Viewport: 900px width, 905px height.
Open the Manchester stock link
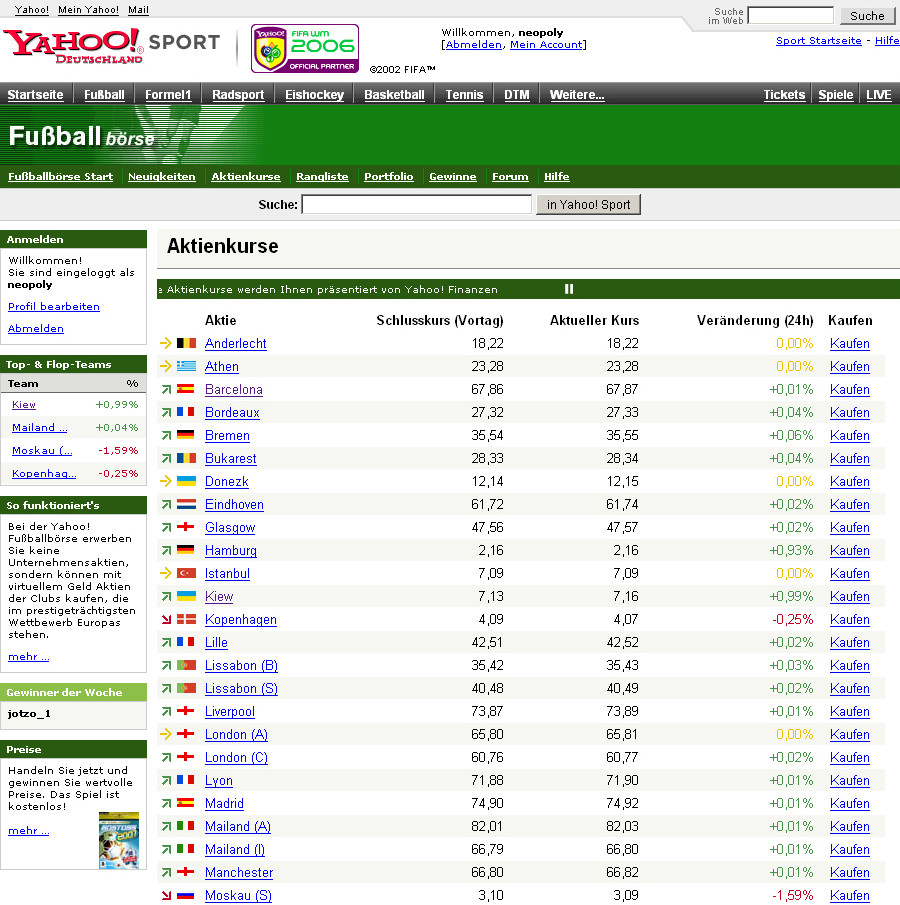pyautogui.click(x=239, y=873)
